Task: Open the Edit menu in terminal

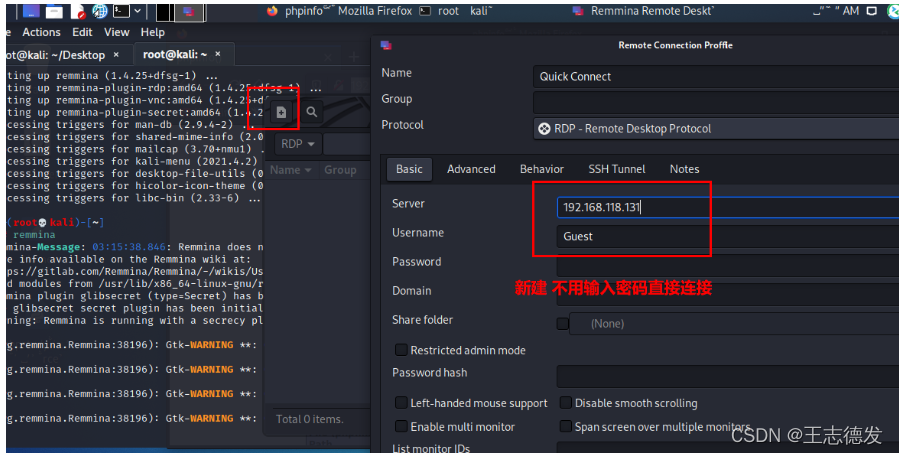Action: 82,32
